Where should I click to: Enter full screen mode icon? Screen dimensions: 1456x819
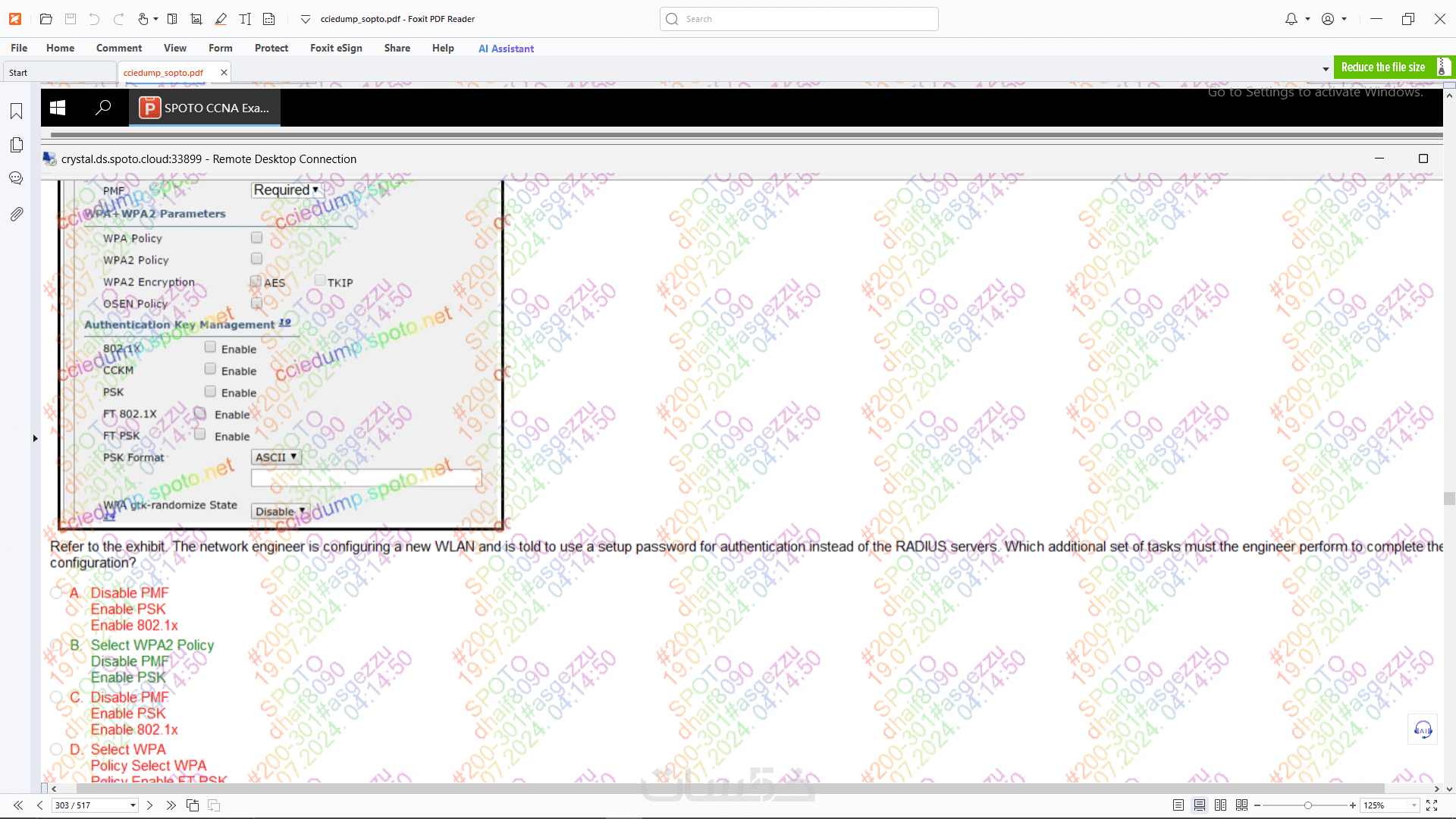click(1432, 805)
